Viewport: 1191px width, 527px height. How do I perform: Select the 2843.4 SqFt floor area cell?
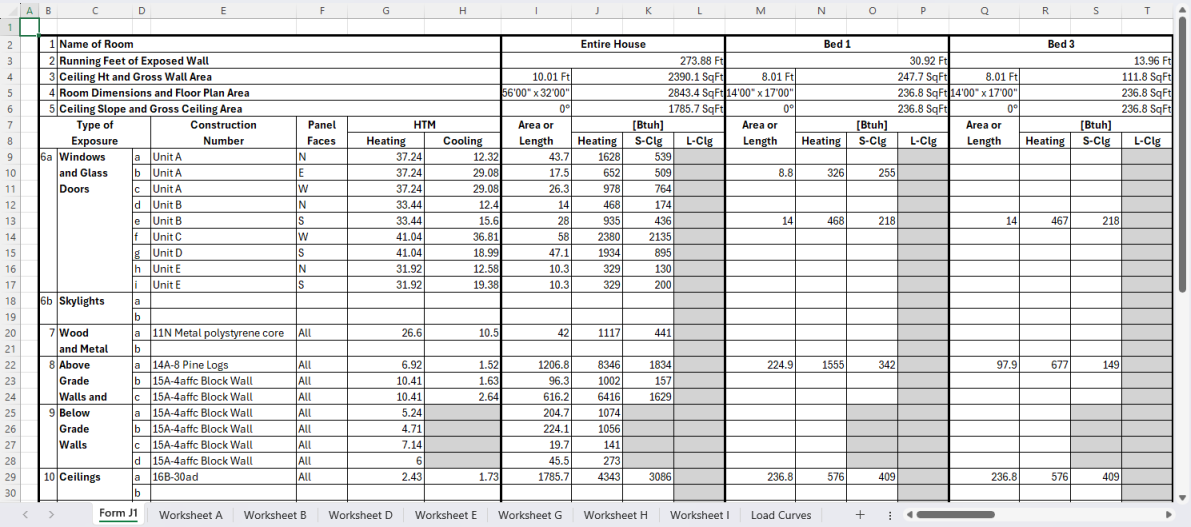[649, 93]
